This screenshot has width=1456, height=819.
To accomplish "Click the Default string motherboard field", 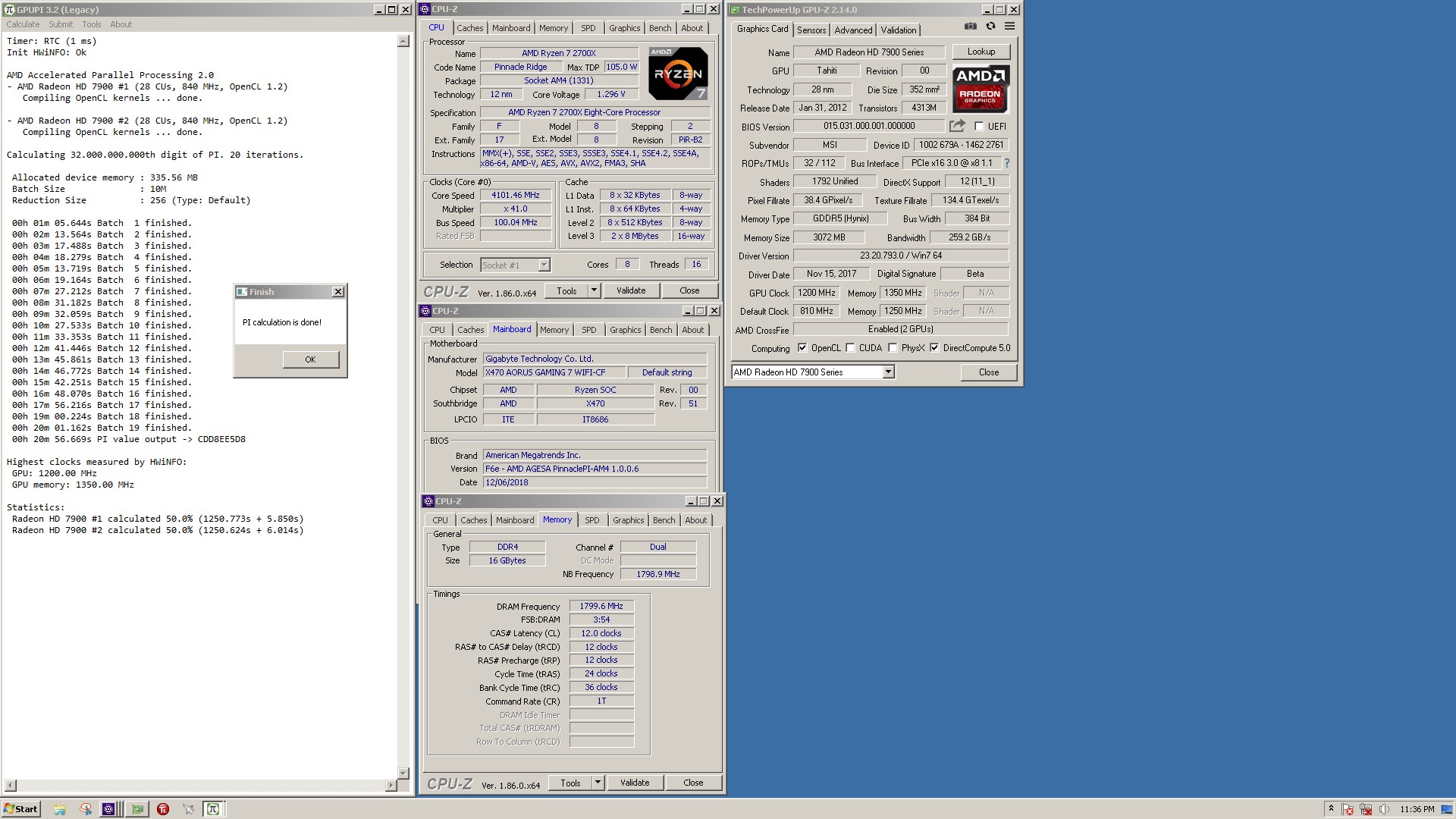I will pyautogui.click(x=667, y=372).
